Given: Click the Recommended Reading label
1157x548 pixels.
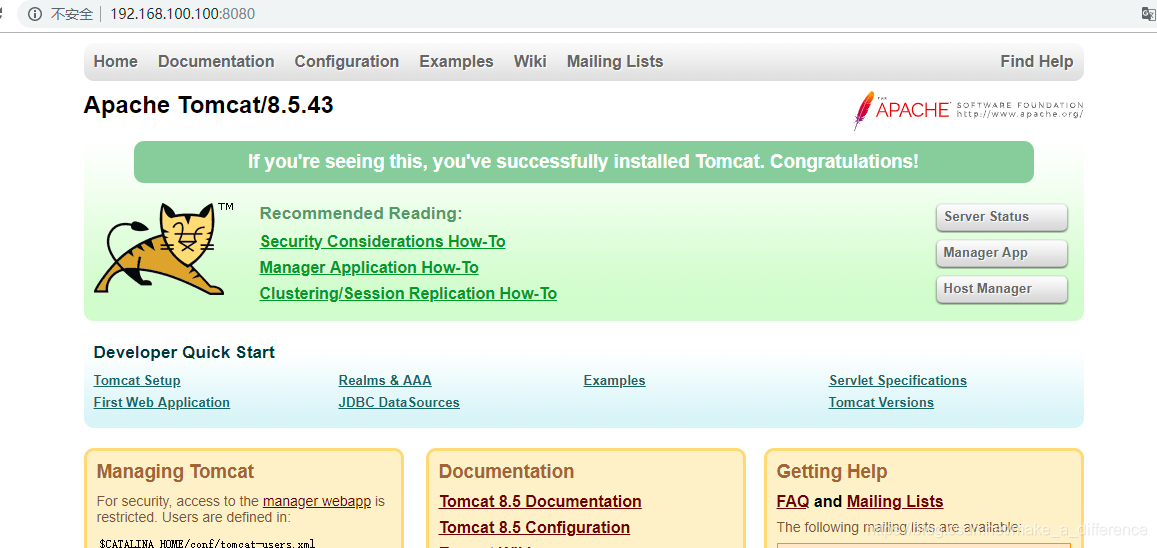Looking at the screenshot, I should pyautogui.click(x=361, y=214).
